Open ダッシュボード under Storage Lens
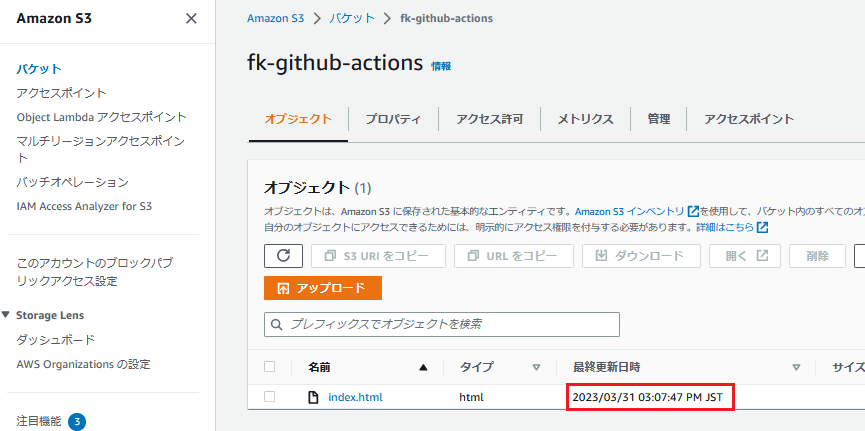Viewport: 865px width, 431px height. coord(56,340)
